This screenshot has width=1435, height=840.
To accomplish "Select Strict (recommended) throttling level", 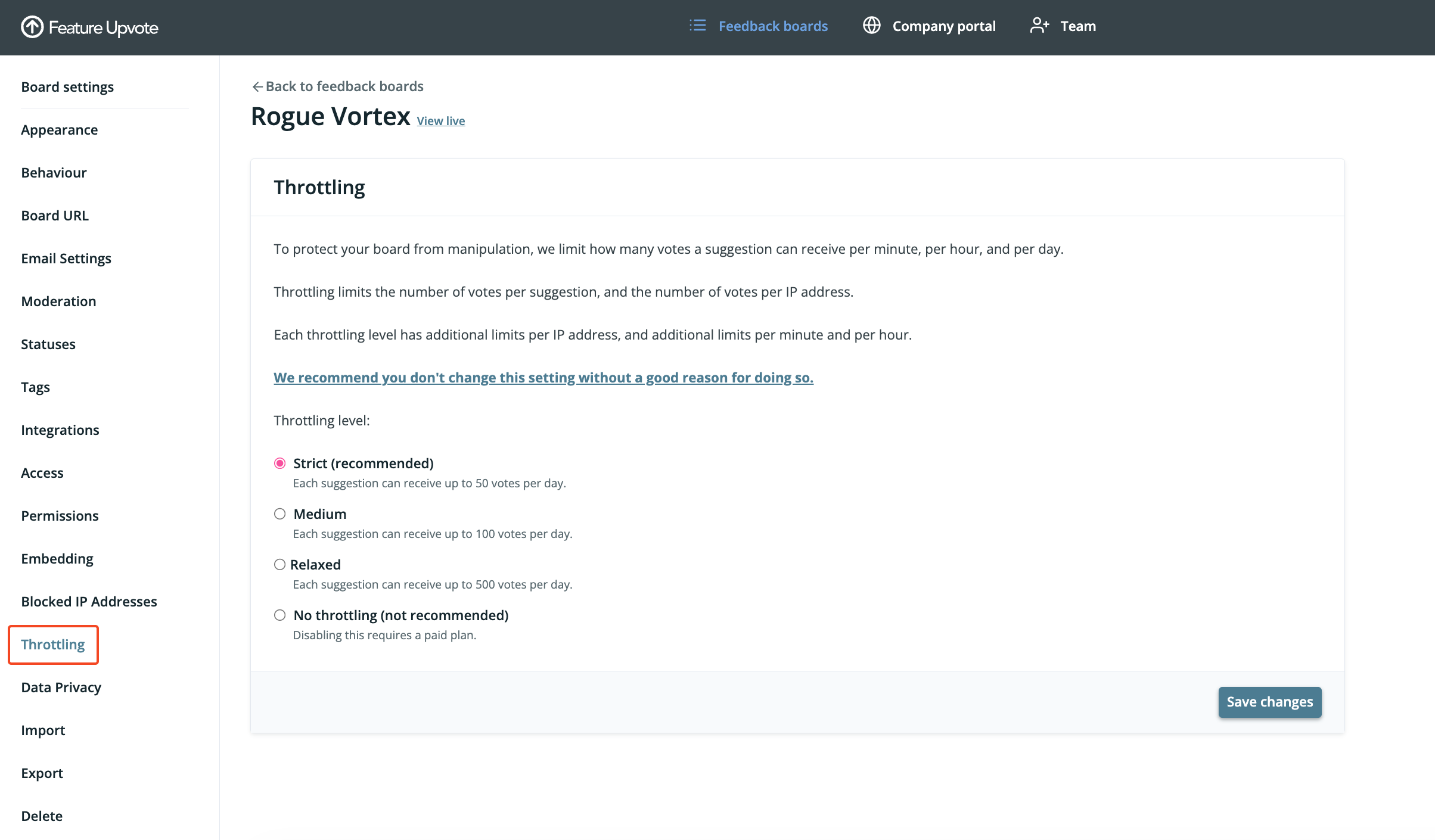I will pos(279,463).
